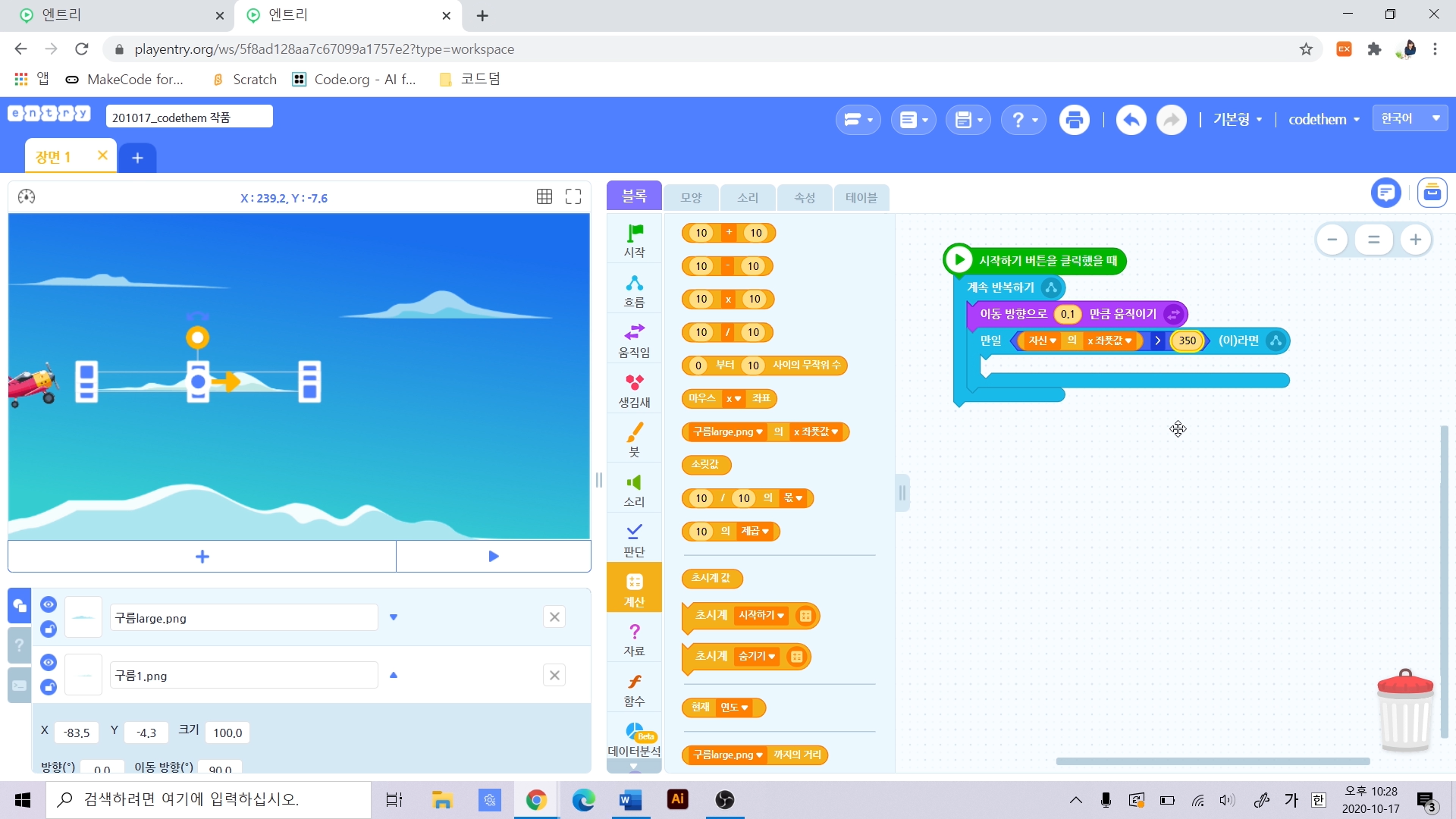Click the print icon in top toolbar

tap(1074, 120)
